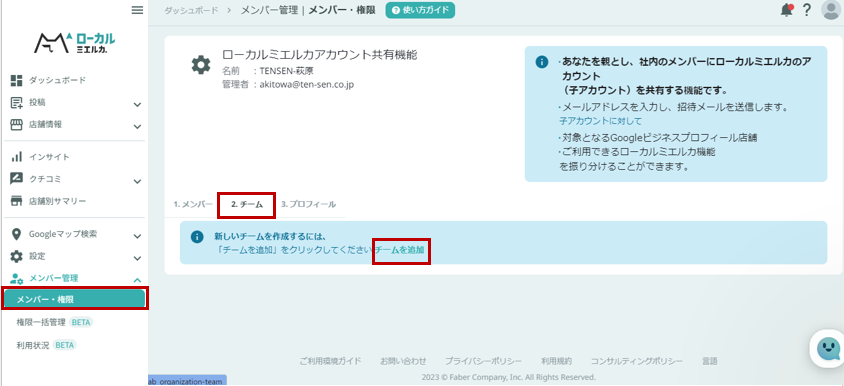Image resolution: width=844 pixels, height=386 pixels.
Task: Select the 2. チーム tab
Action: [247, 205]
